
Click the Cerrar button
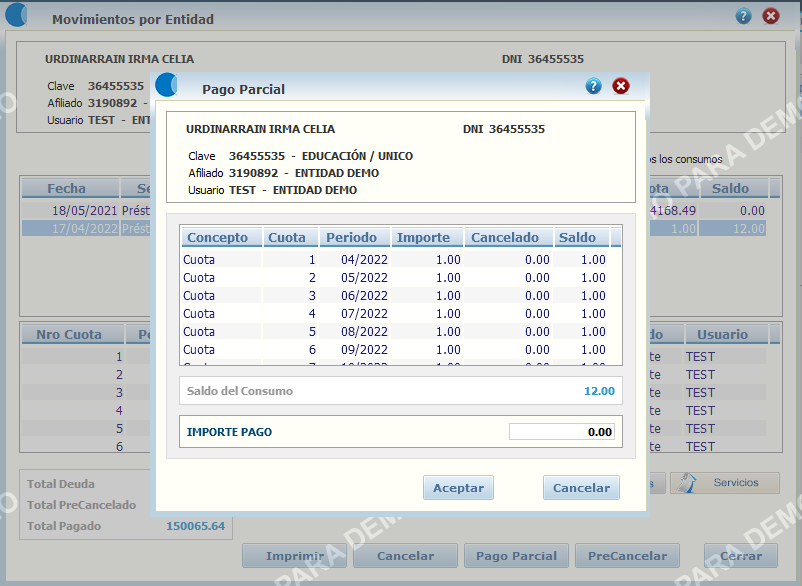click(741, 556)
